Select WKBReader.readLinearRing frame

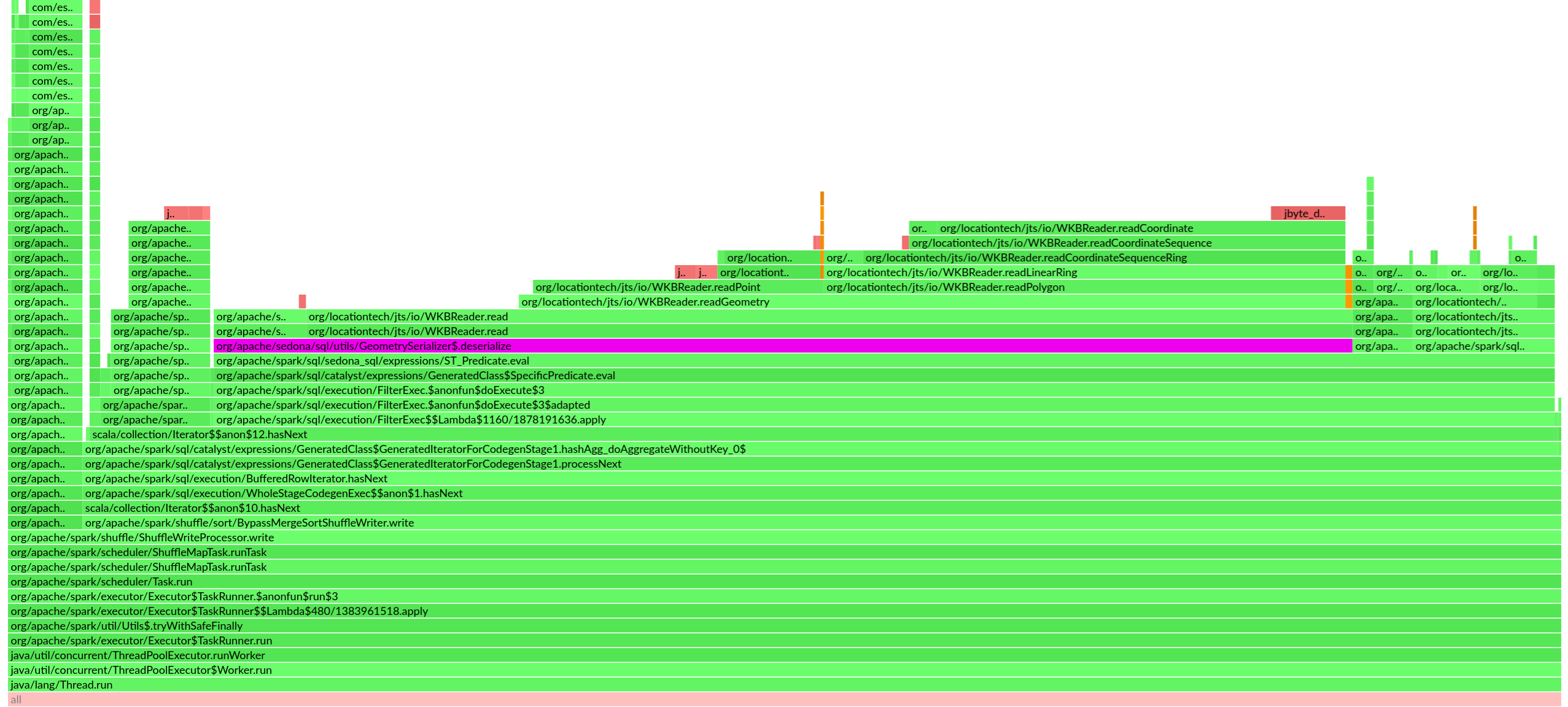coord(1084,272)
